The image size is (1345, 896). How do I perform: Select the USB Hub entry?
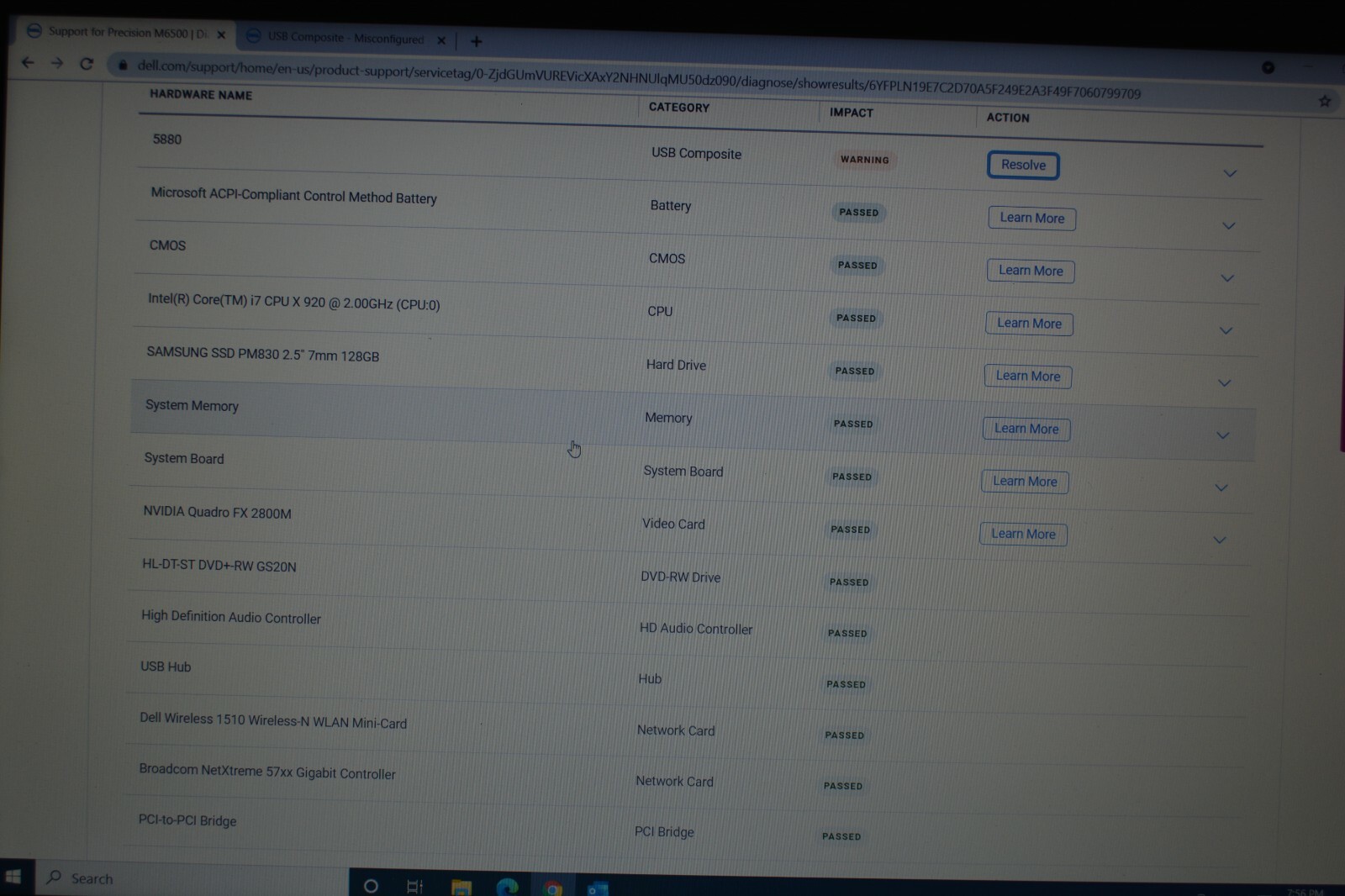pos(165,667)
